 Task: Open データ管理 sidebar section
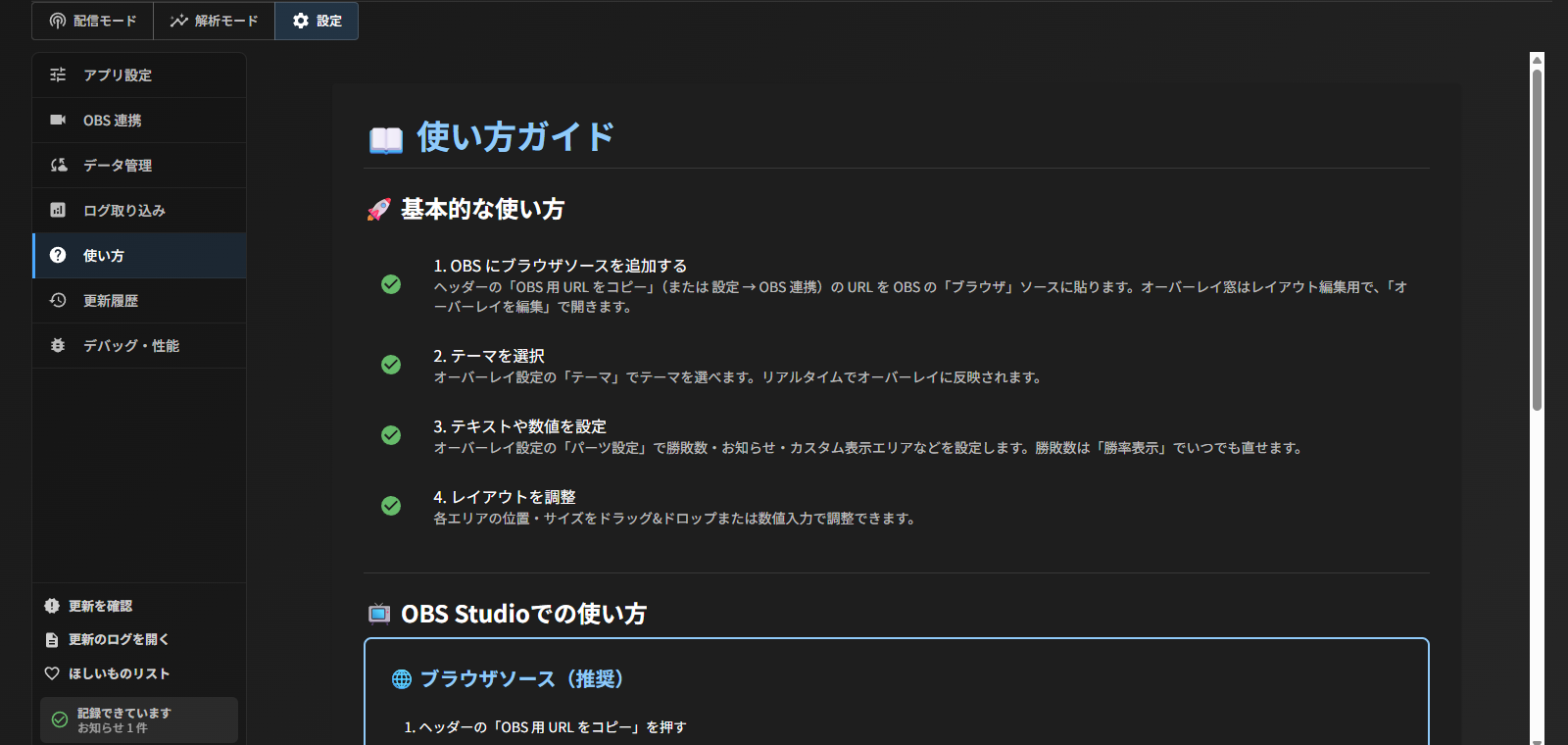tap(139, 165)
